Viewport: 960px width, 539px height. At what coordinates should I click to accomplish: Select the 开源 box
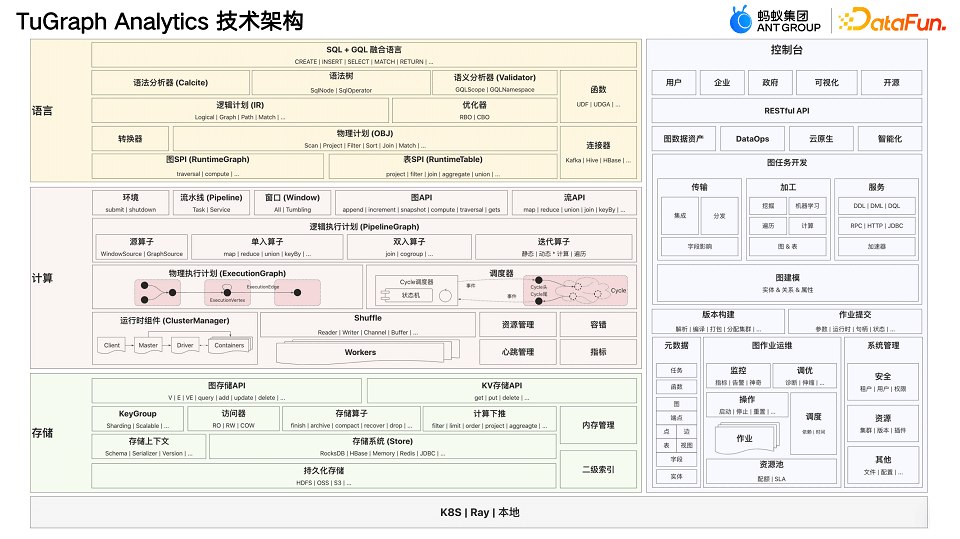tap(891, 83)
